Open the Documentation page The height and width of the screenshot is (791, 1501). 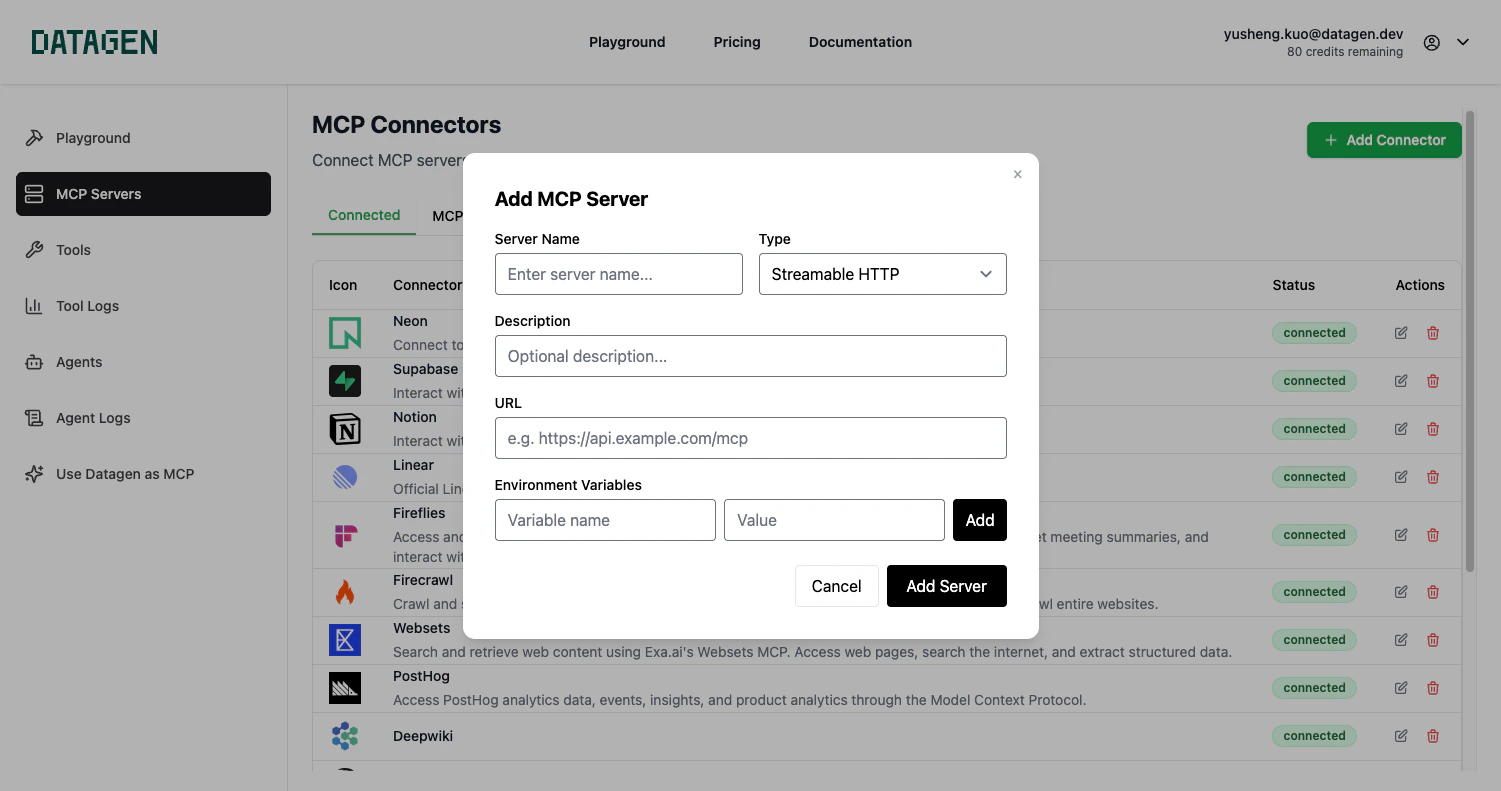pos(860,41)
